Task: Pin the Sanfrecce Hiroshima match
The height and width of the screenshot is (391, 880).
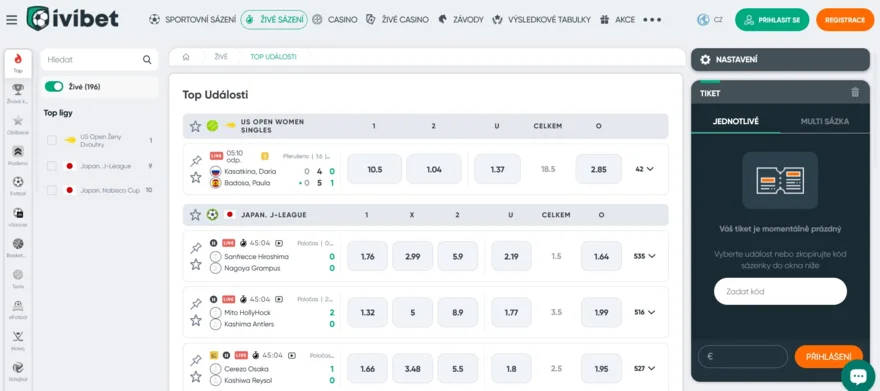Action: (x=195, y=248)
